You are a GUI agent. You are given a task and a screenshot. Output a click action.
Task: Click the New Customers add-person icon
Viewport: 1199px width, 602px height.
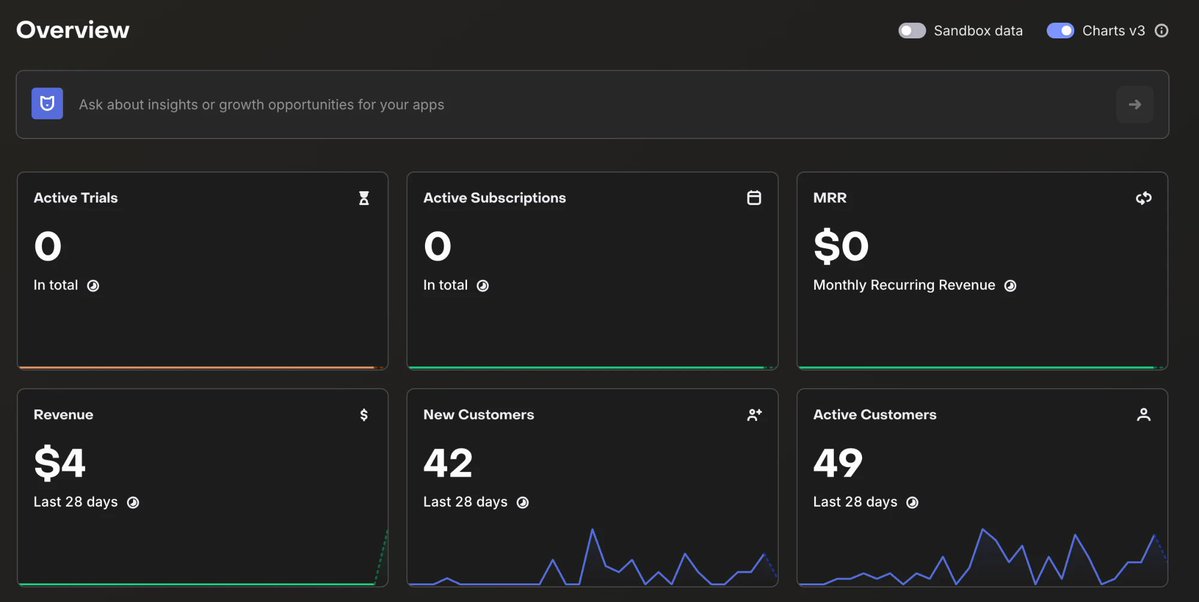point(754,415)
